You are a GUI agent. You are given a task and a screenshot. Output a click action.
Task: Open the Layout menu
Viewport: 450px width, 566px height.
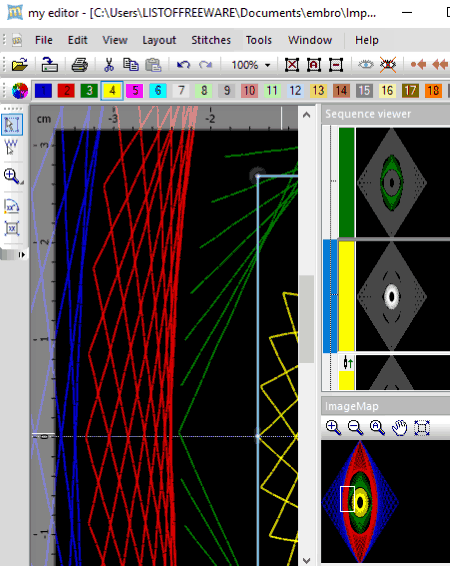[159, 40]
